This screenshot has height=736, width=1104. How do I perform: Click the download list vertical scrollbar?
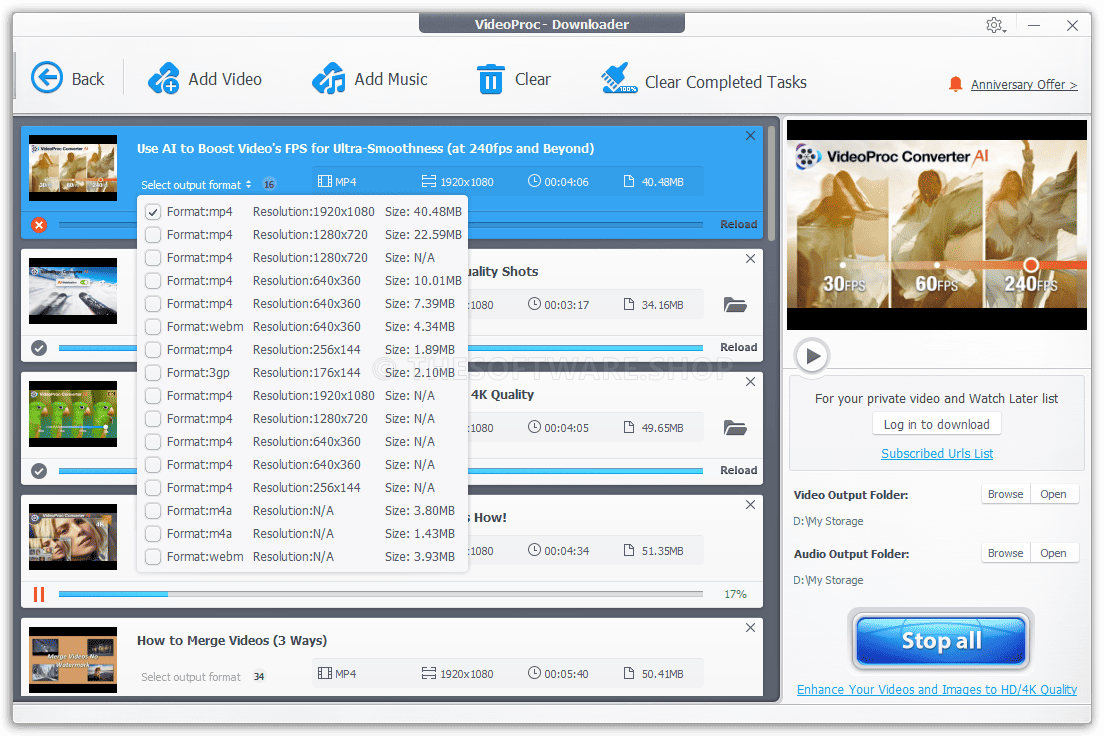click(771, 183)
